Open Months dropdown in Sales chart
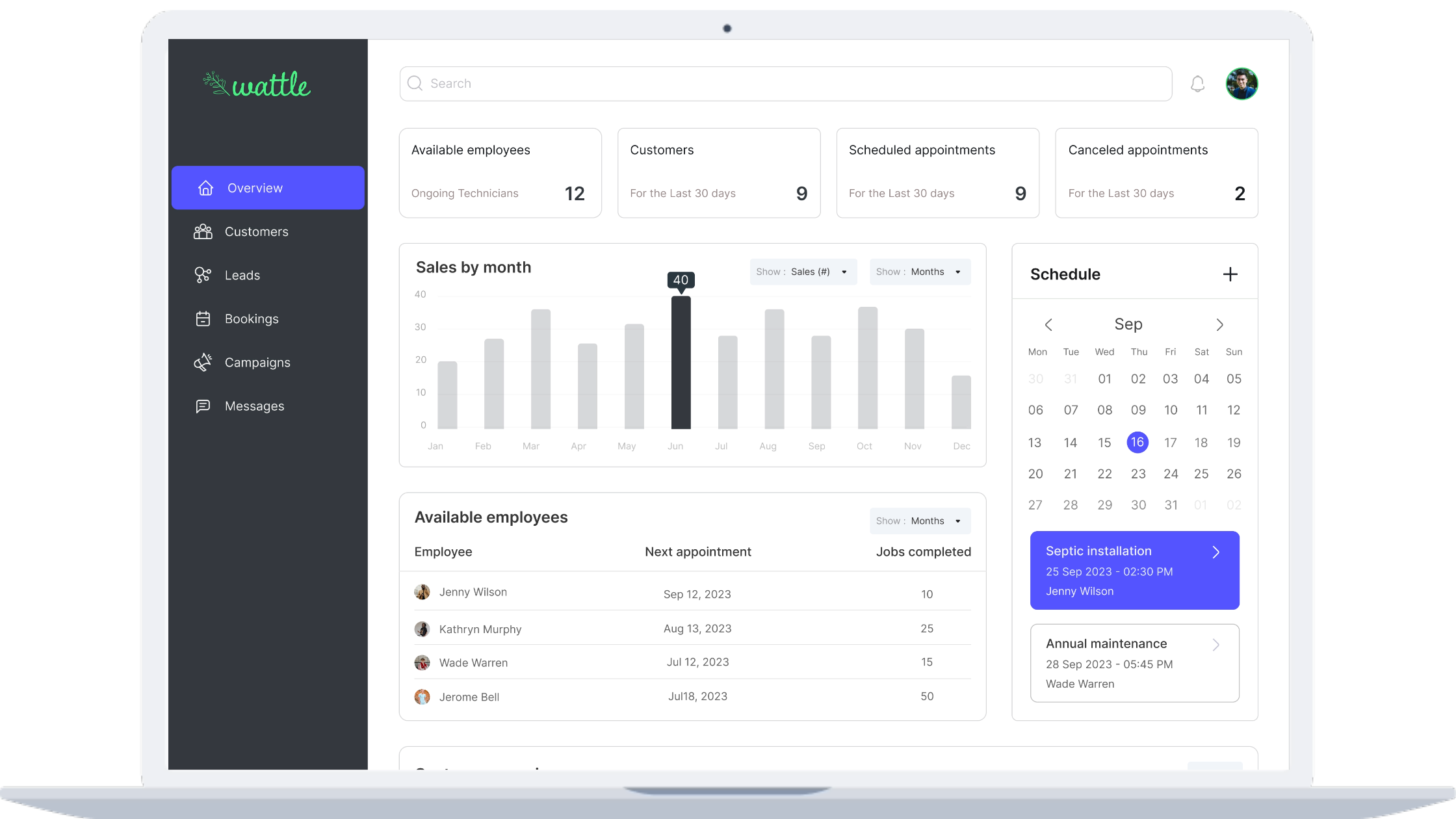The image size is (1456, 819). [920, 272]
